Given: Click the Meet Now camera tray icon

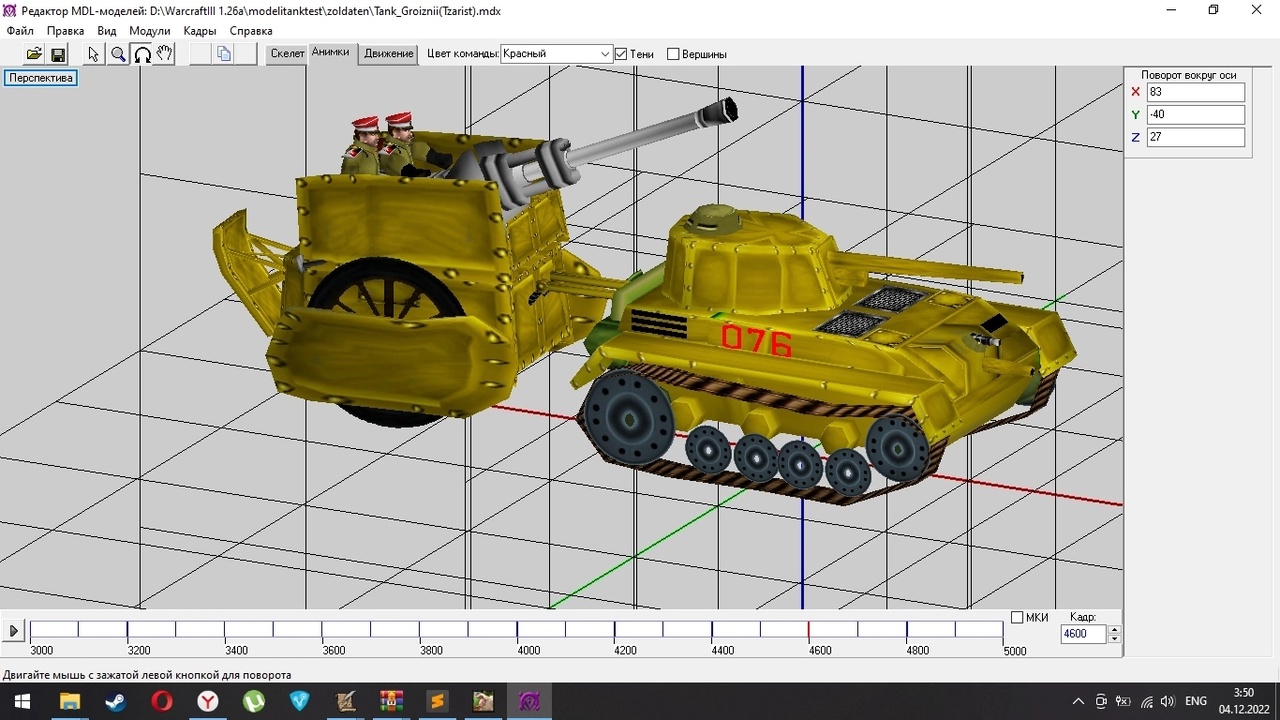Looking at the screenshot, I should [x=1101, y=701].
